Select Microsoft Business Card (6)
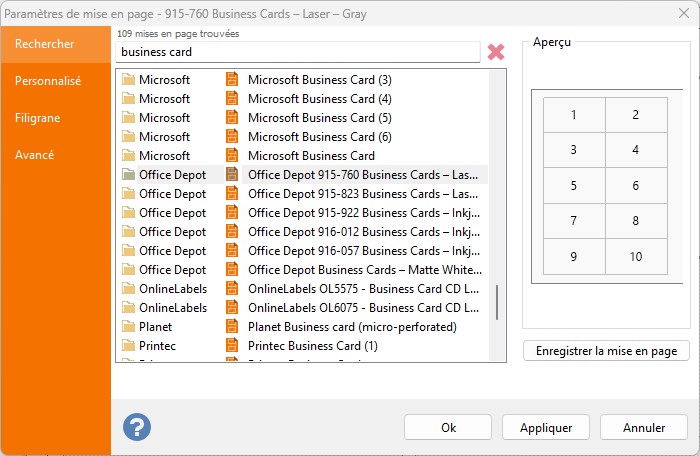 point(320,137)
